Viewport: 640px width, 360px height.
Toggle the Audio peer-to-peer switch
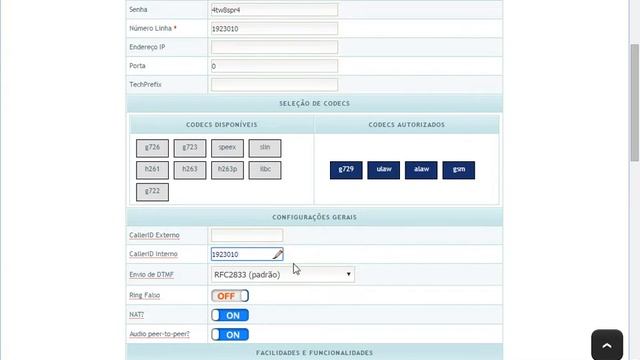tap(230, 335)
